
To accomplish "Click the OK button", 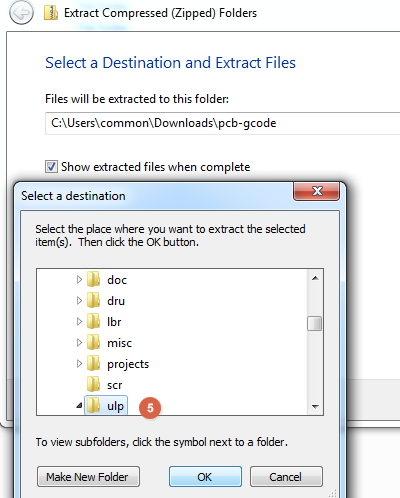I will 205,477.
